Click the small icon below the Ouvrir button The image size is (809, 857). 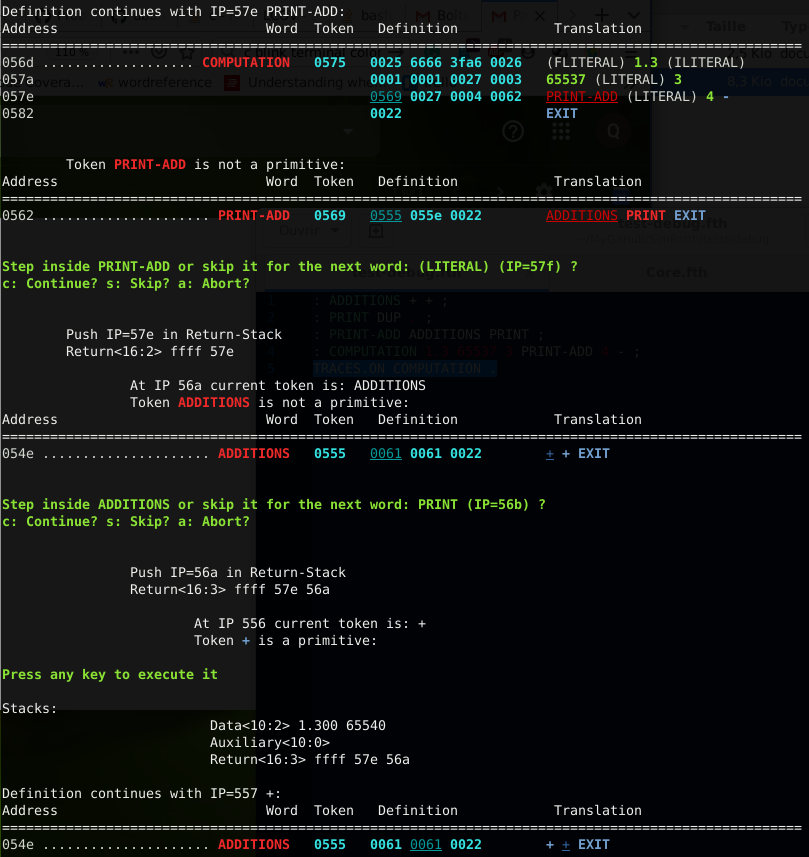374,233
